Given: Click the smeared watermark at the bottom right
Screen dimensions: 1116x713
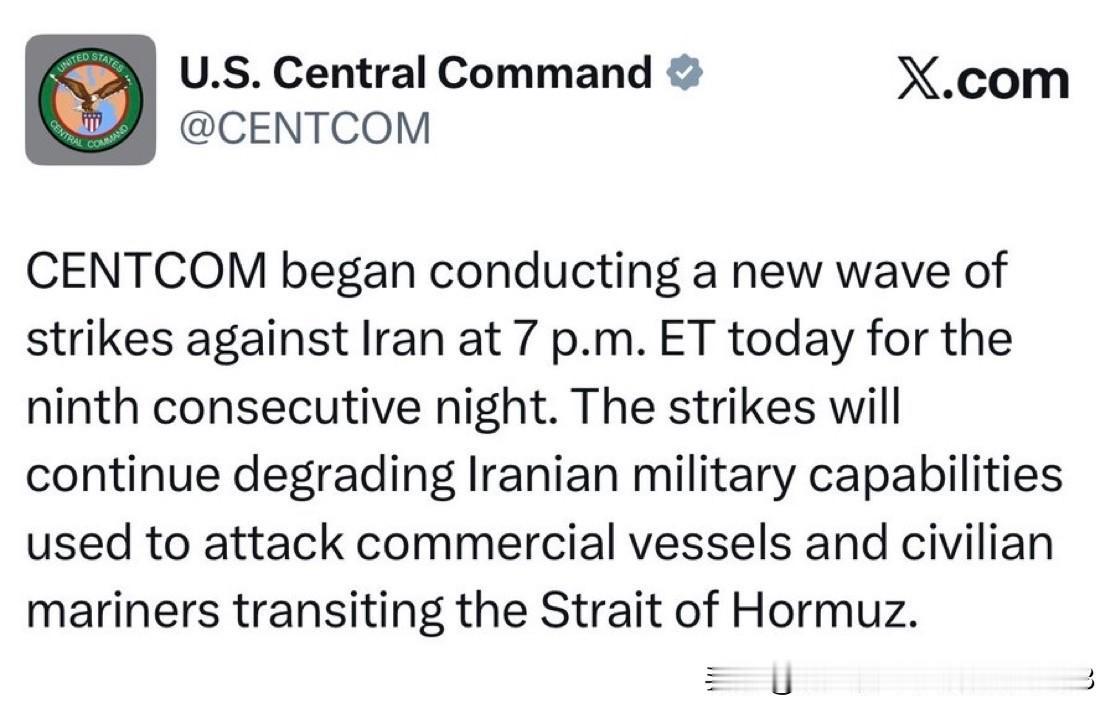Looking at the screenshot, I should pos(899,679).
